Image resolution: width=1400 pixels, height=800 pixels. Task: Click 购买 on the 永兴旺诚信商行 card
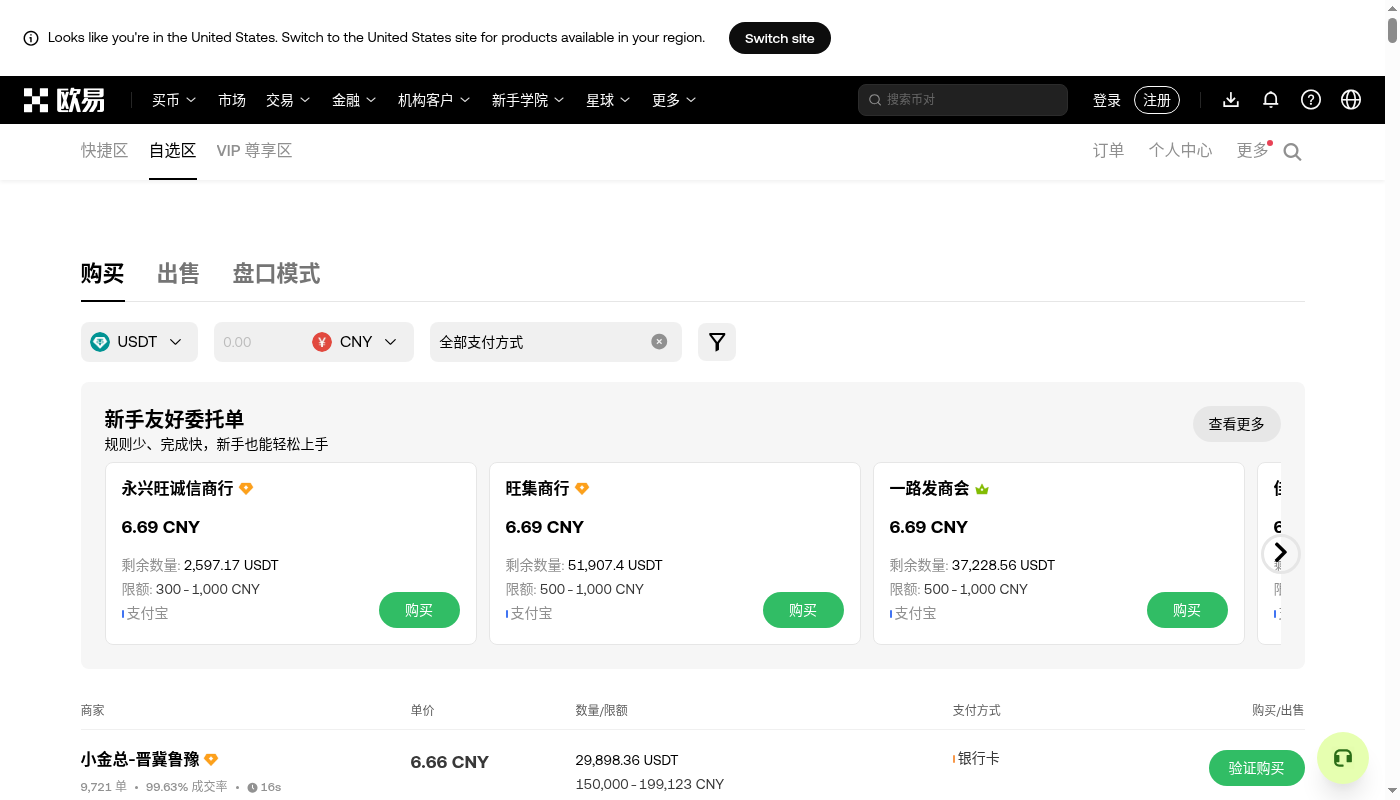419,610
